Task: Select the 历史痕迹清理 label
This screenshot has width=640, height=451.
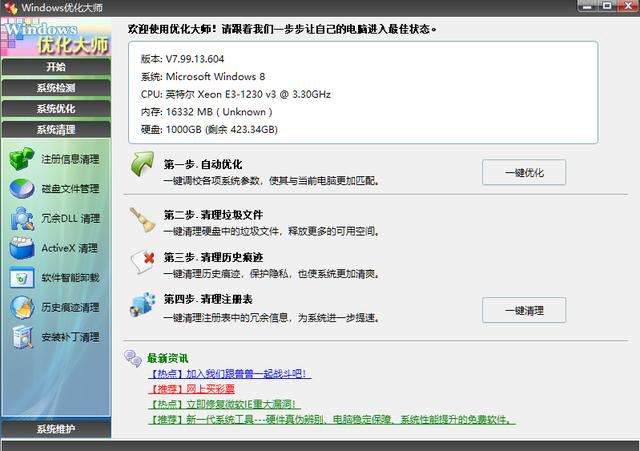Action: click(x=70, y=307)
